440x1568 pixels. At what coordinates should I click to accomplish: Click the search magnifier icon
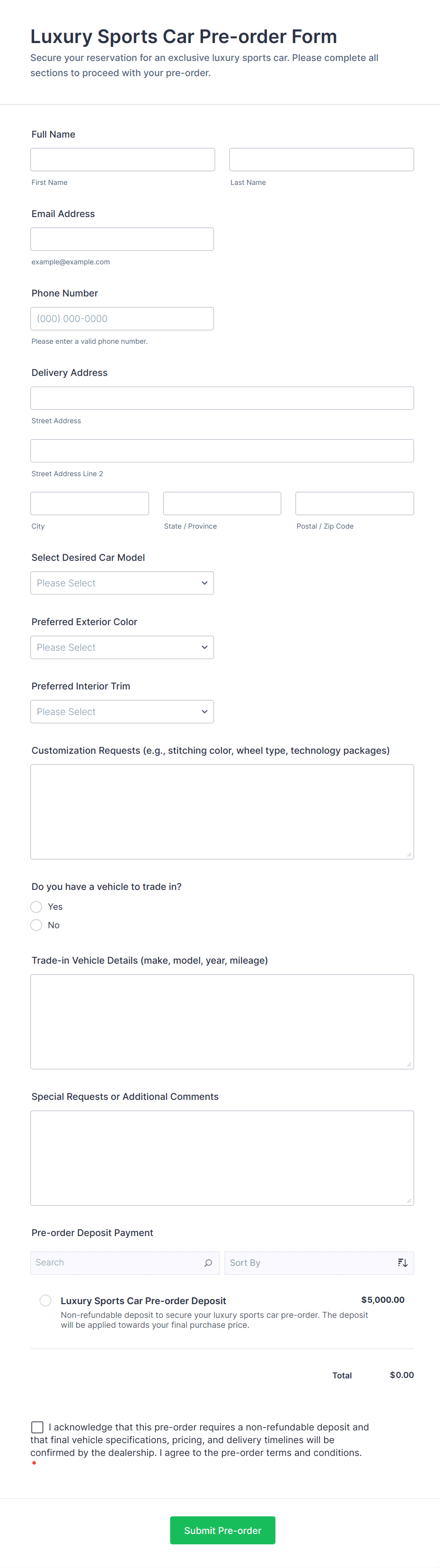pos(208,1263)
